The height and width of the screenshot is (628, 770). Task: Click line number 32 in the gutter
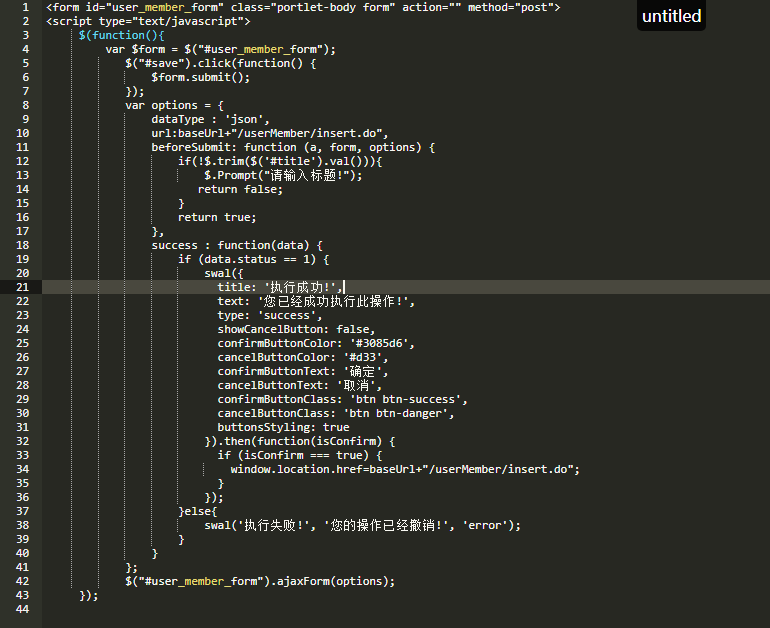click(23, 441)
